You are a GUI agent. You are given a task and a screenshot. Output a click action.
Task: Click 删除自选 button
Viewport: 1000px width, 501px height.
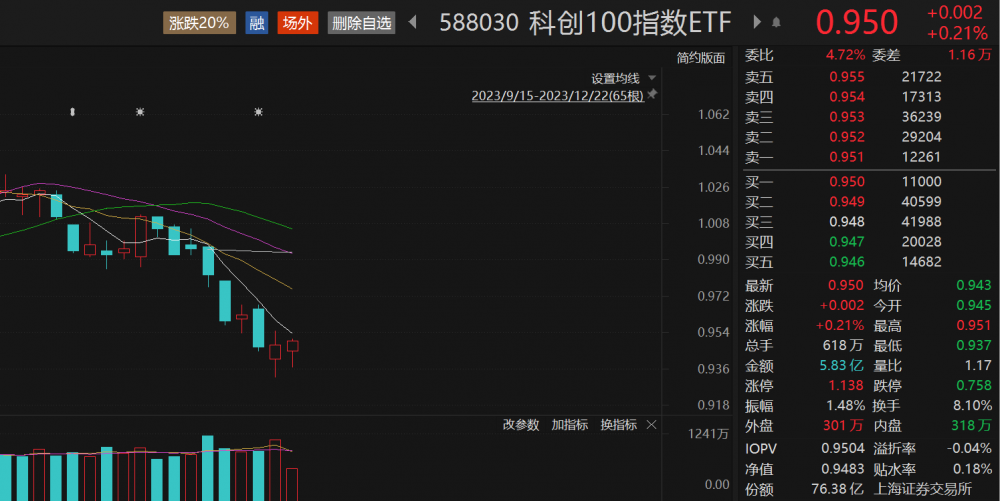click(361, 23)
